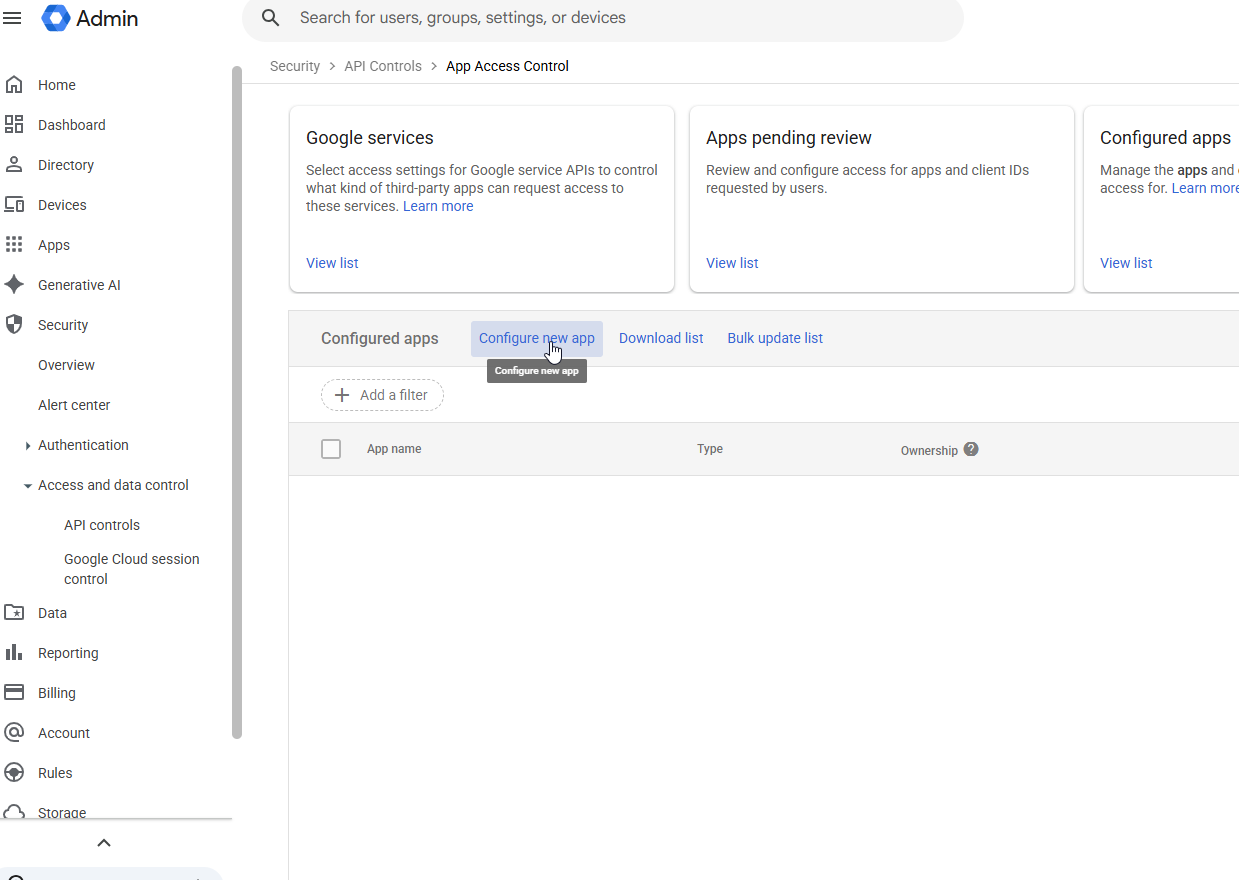Click the search magnifier icon
Screen dimensions: 1239x880
(x=270, y=18)
